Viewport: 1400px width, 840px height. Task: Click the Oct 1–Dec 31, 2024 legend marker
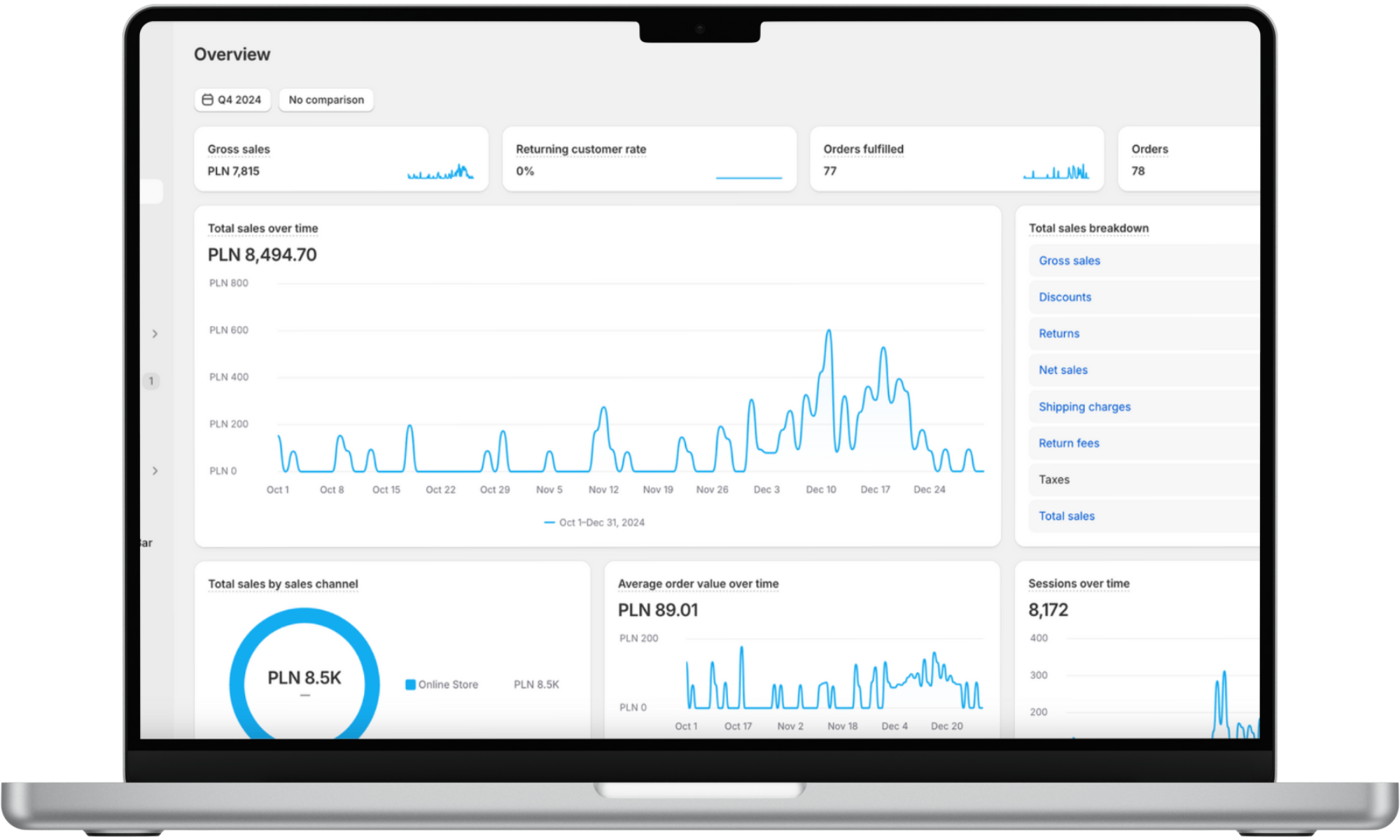pos(549,522)
